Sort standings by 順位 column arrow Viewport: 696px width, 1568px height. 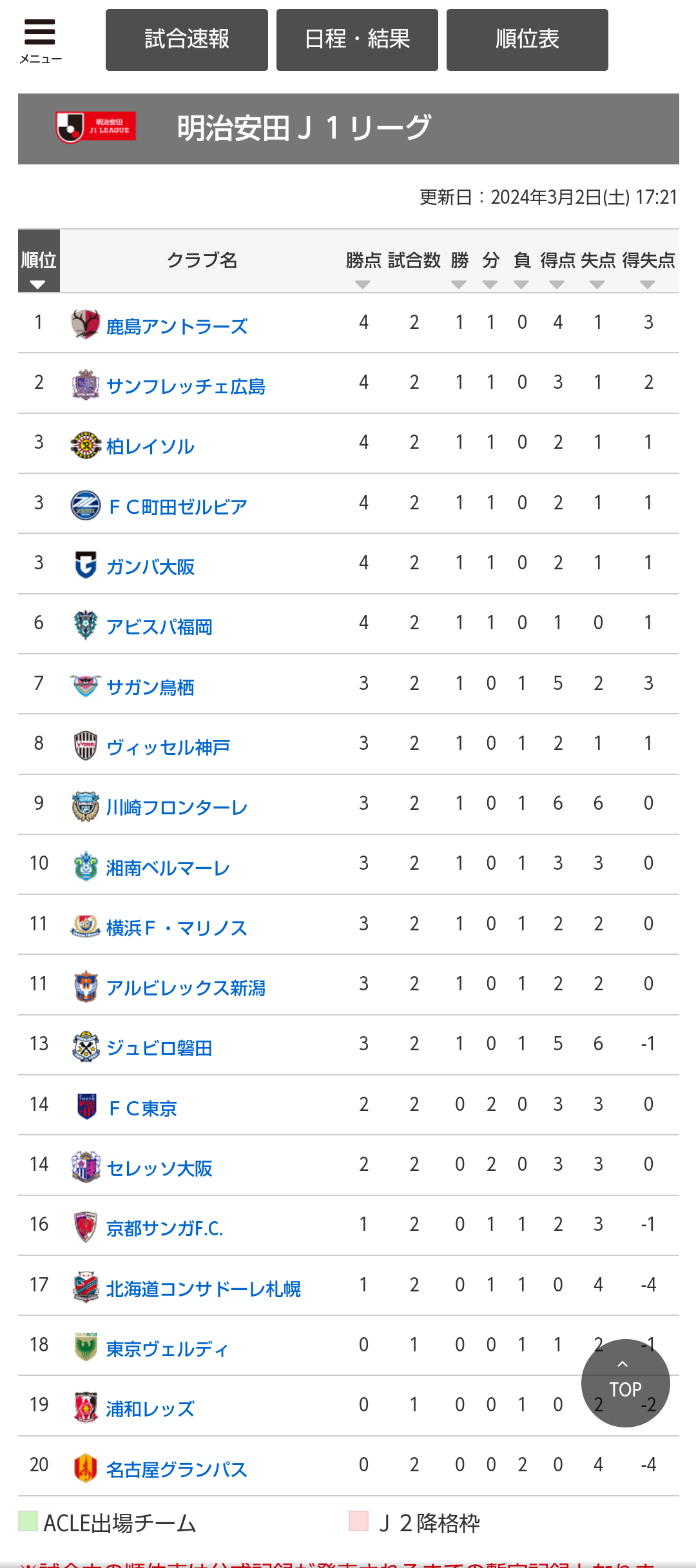tap(38, 284)
